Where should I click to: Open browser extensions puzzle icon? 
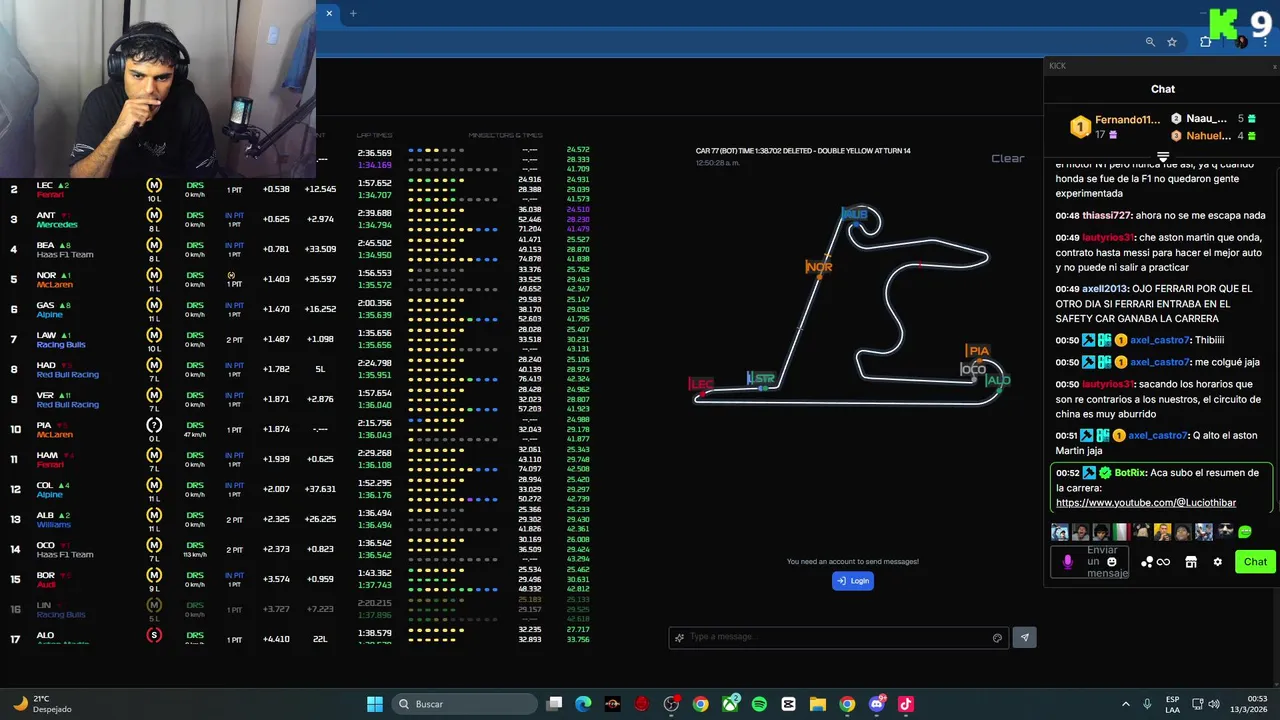(x=1206, y=42)
